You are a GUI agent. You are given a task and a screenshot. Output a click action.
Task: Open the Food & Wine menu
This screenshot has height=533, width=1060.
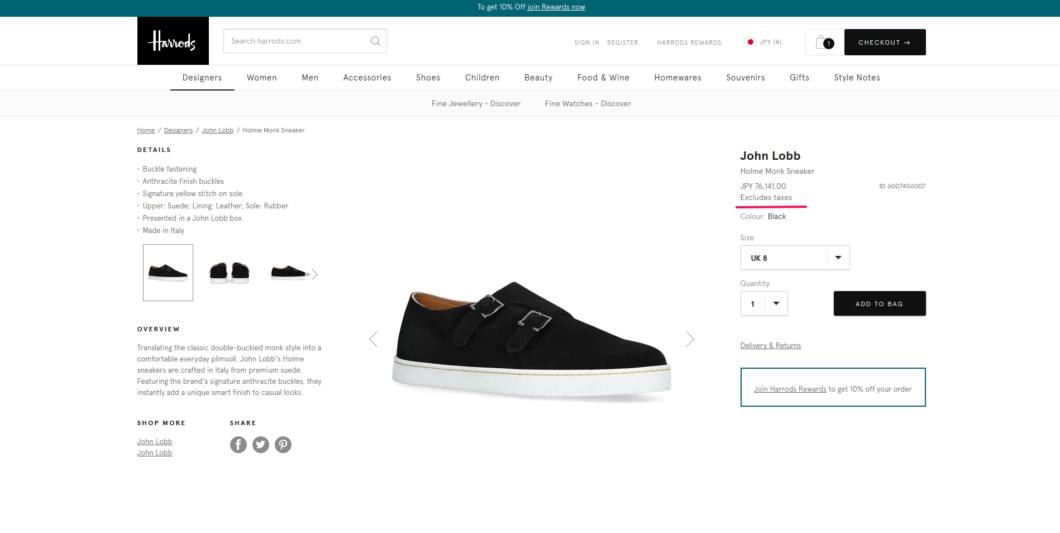pos(603,78)
